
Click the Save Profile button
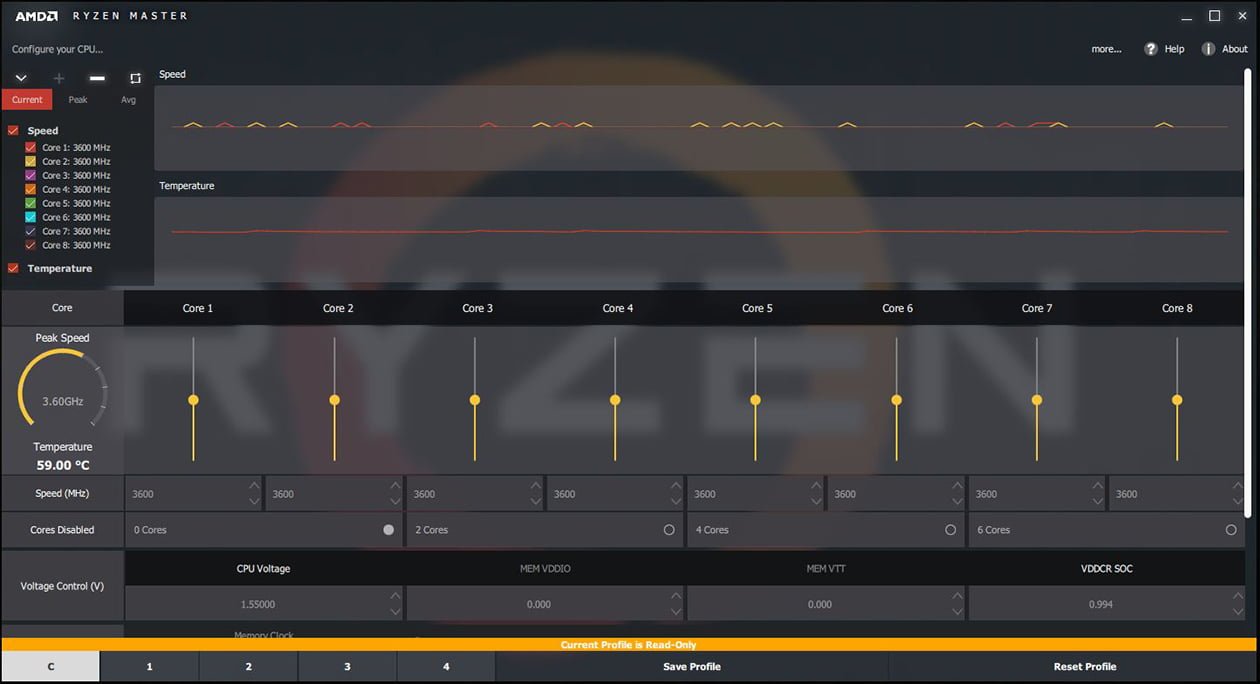[690, 666]
